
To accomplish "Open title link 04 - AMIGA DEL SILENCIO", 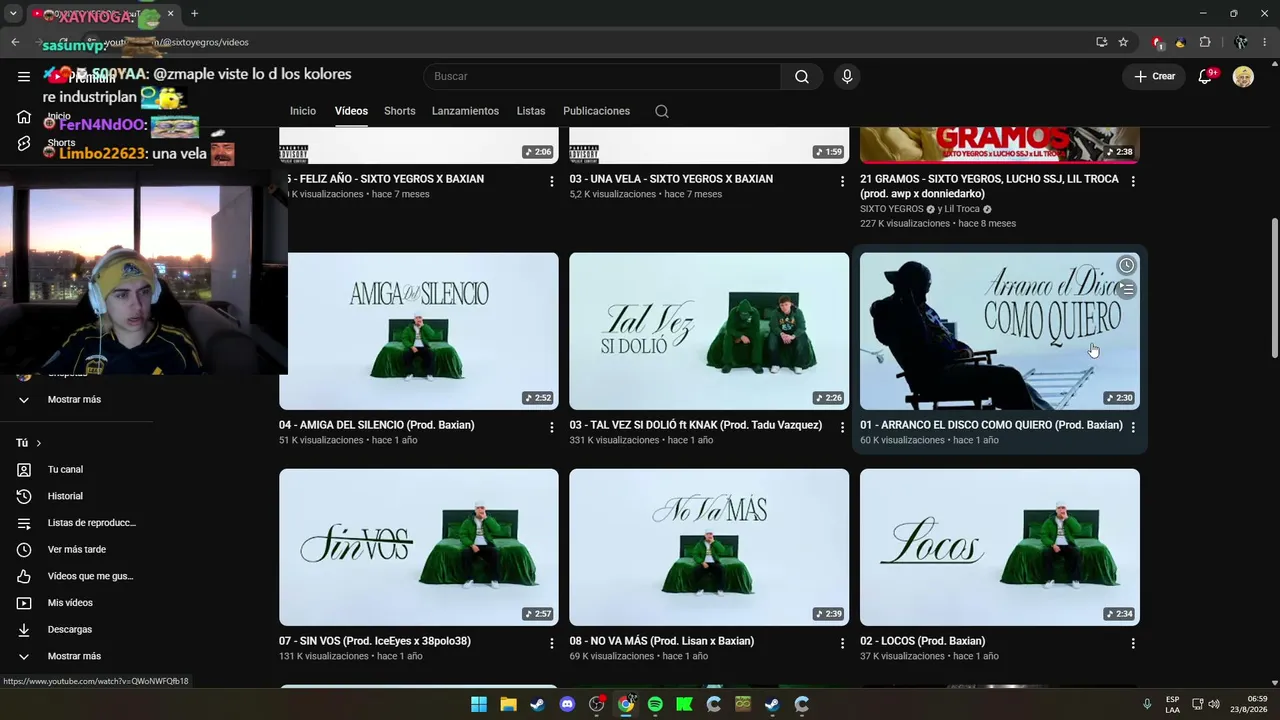I will [x=376, y=425].
